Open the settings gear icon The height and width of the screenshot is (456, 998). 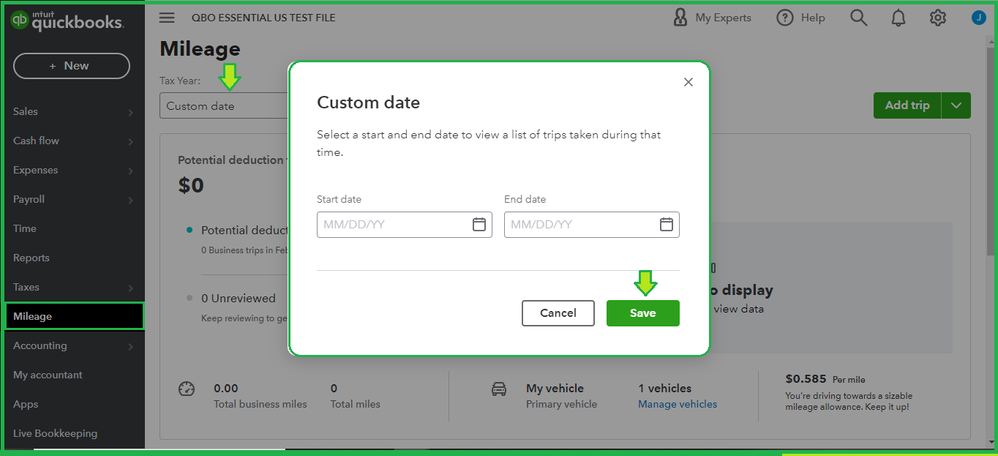937,17
